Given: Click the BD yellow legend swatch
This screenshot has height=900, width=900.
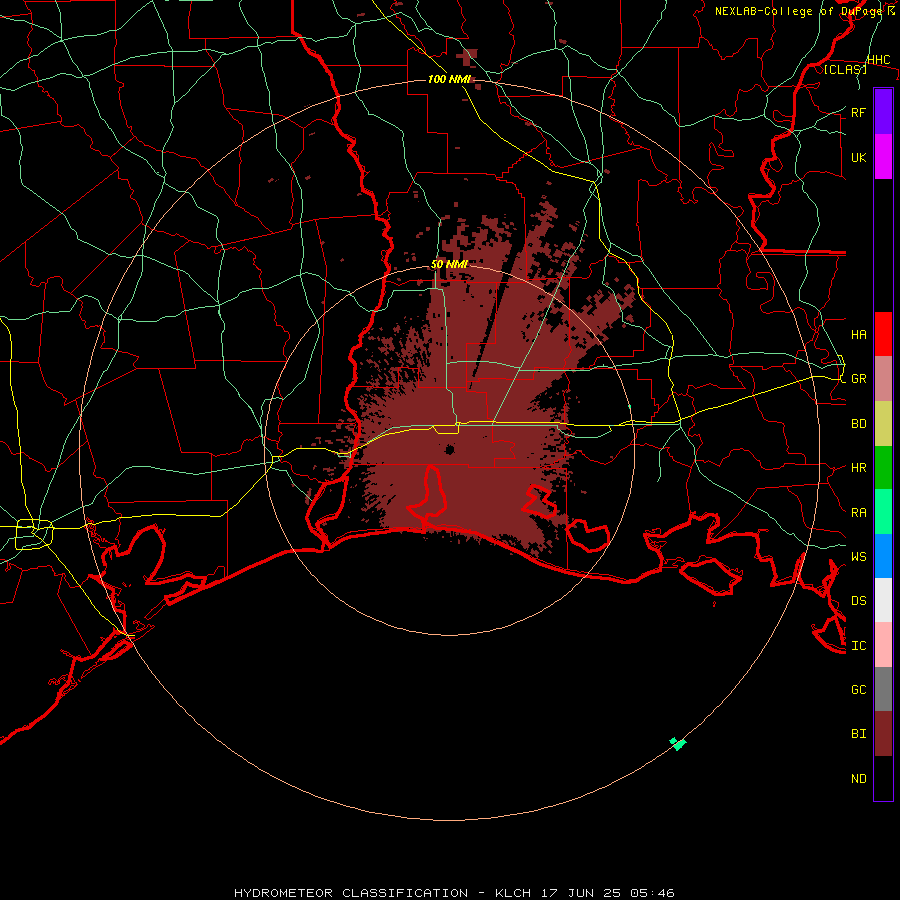Looking at the screenshot, I should click(883, 424).
